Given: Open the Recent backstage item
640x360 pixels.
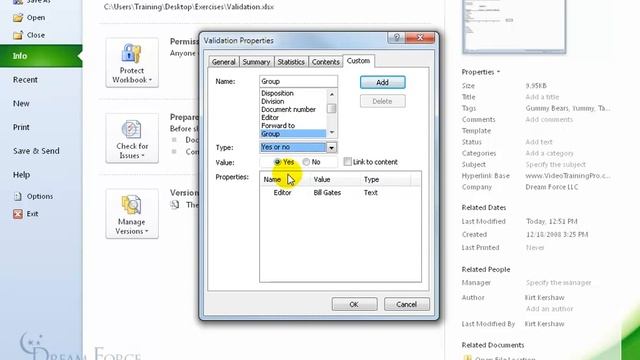Looking at the screenshot, I should [x=25, y=80].
